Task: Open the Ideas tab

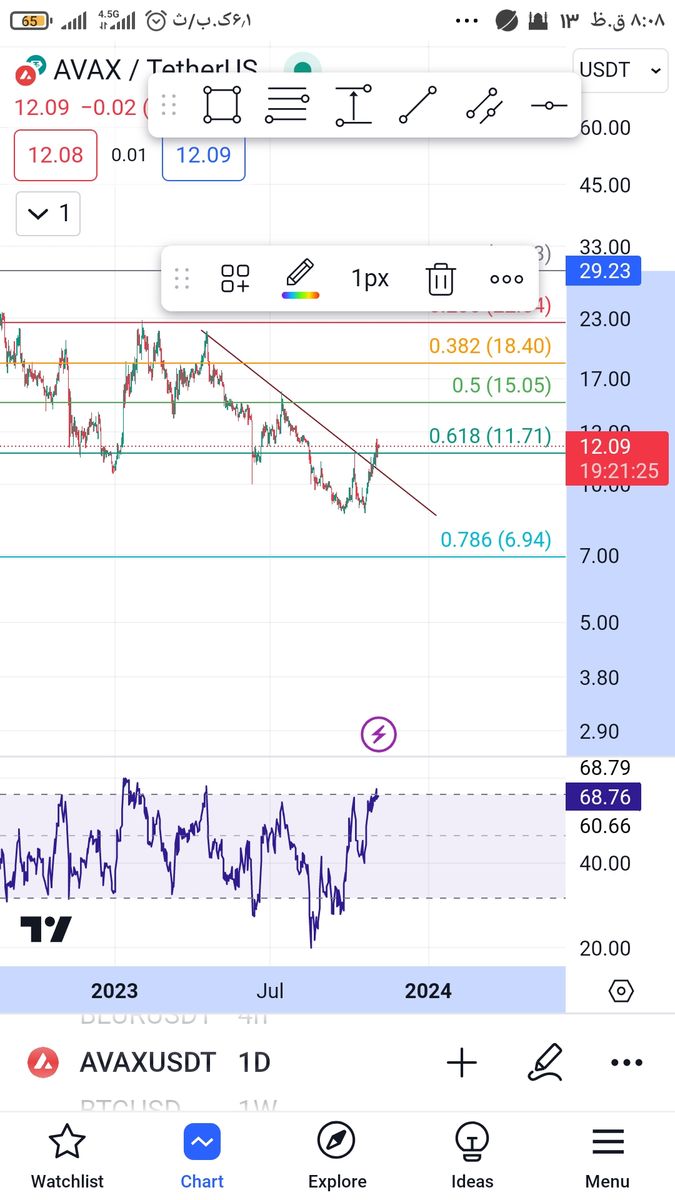Action: [472, 1155]
